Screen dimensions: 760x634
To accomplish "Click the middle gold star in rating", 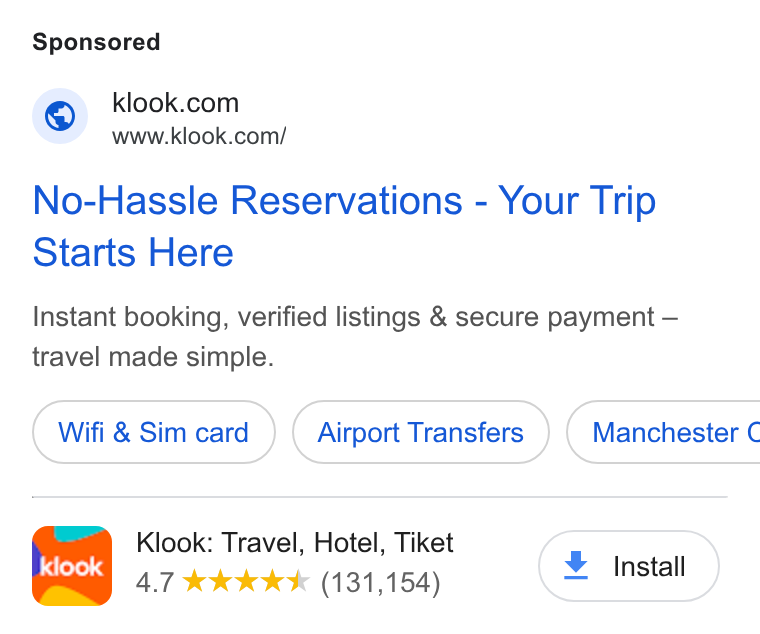I will click(x=247, y=581).
